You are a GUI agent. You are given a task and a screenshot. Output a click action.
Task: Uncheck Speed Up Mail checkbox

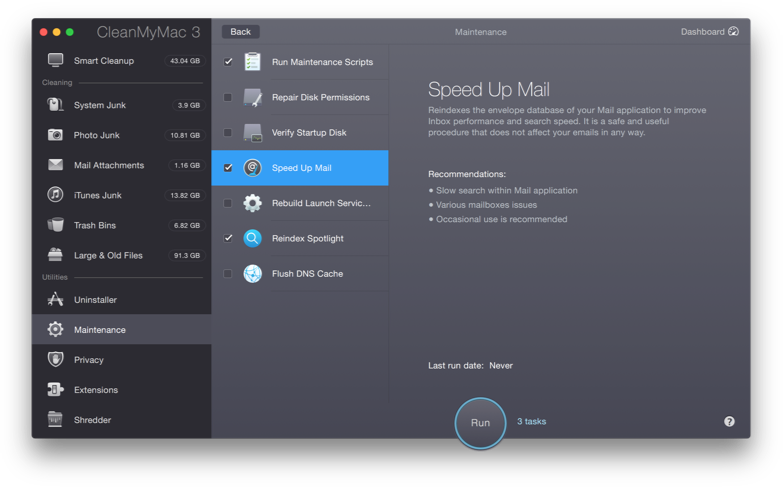pos(228,168)
